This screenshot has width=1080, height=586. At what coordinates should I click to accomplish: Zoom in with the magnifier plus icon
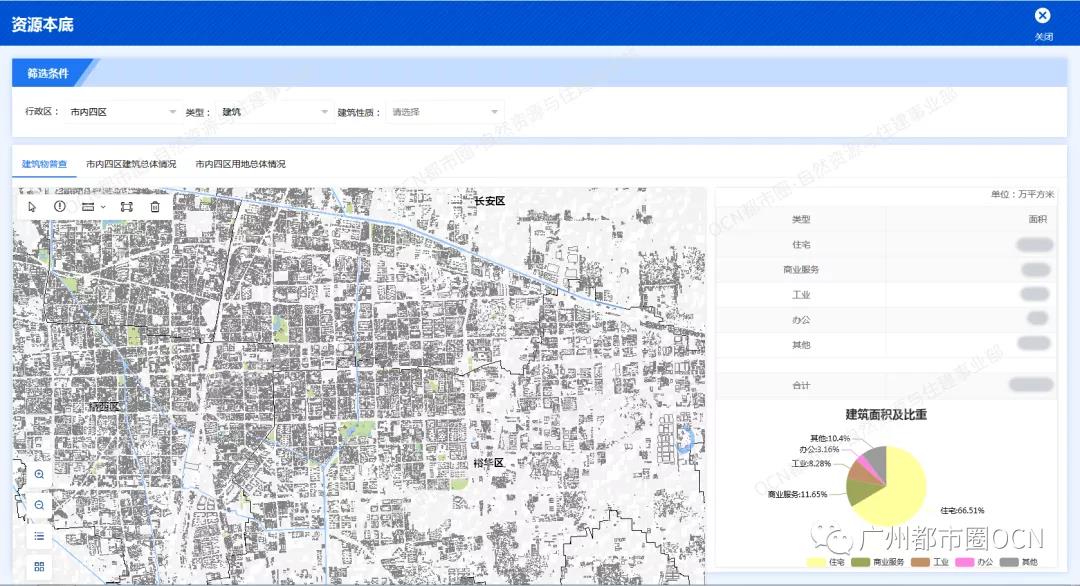[39, 474]
